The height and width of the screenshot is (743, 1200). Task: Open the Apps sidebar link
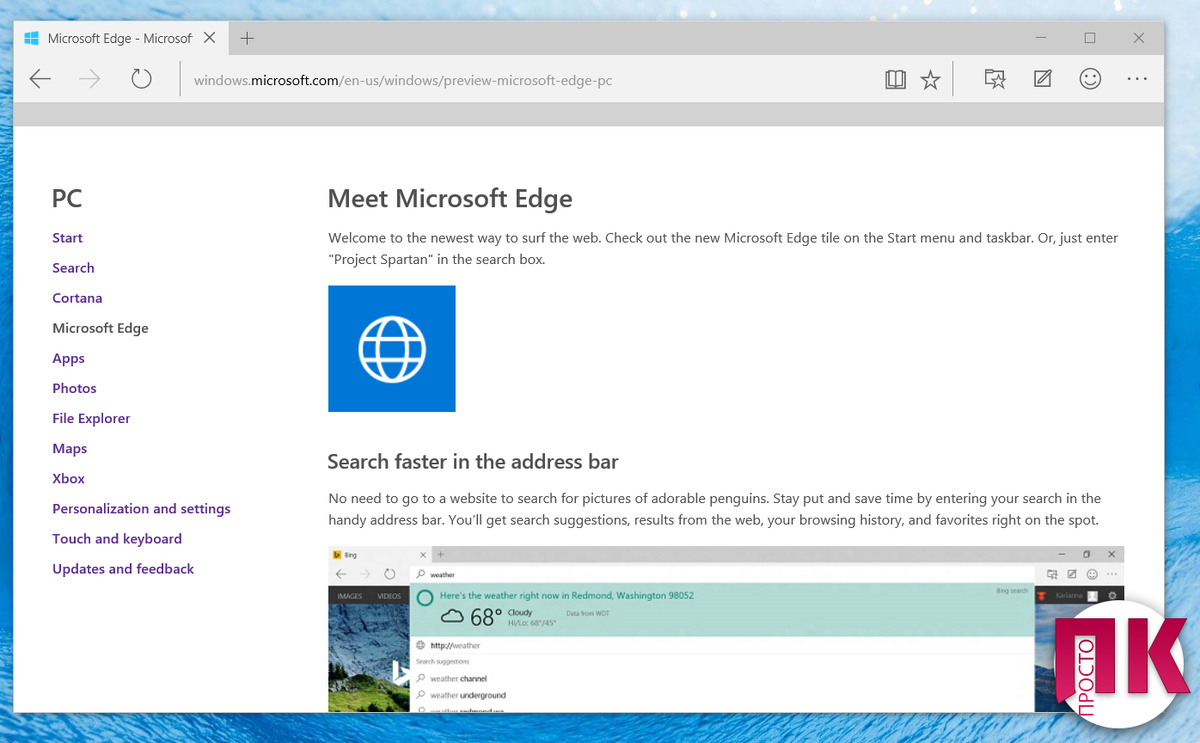tap(68, 358)
